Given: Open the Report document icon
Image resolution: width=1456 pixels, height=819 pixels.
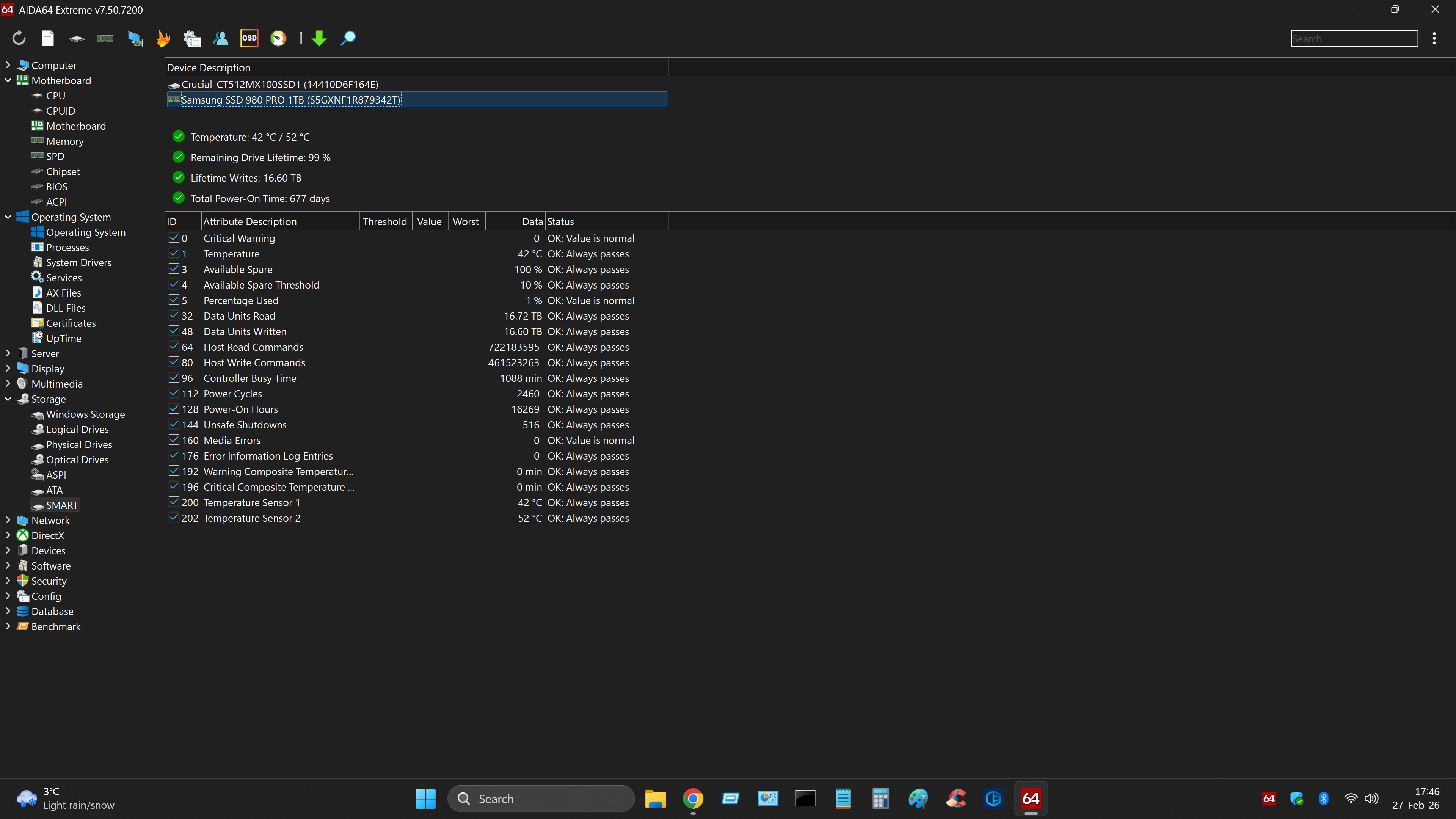Looking at the screenshot, I should 47,38.
